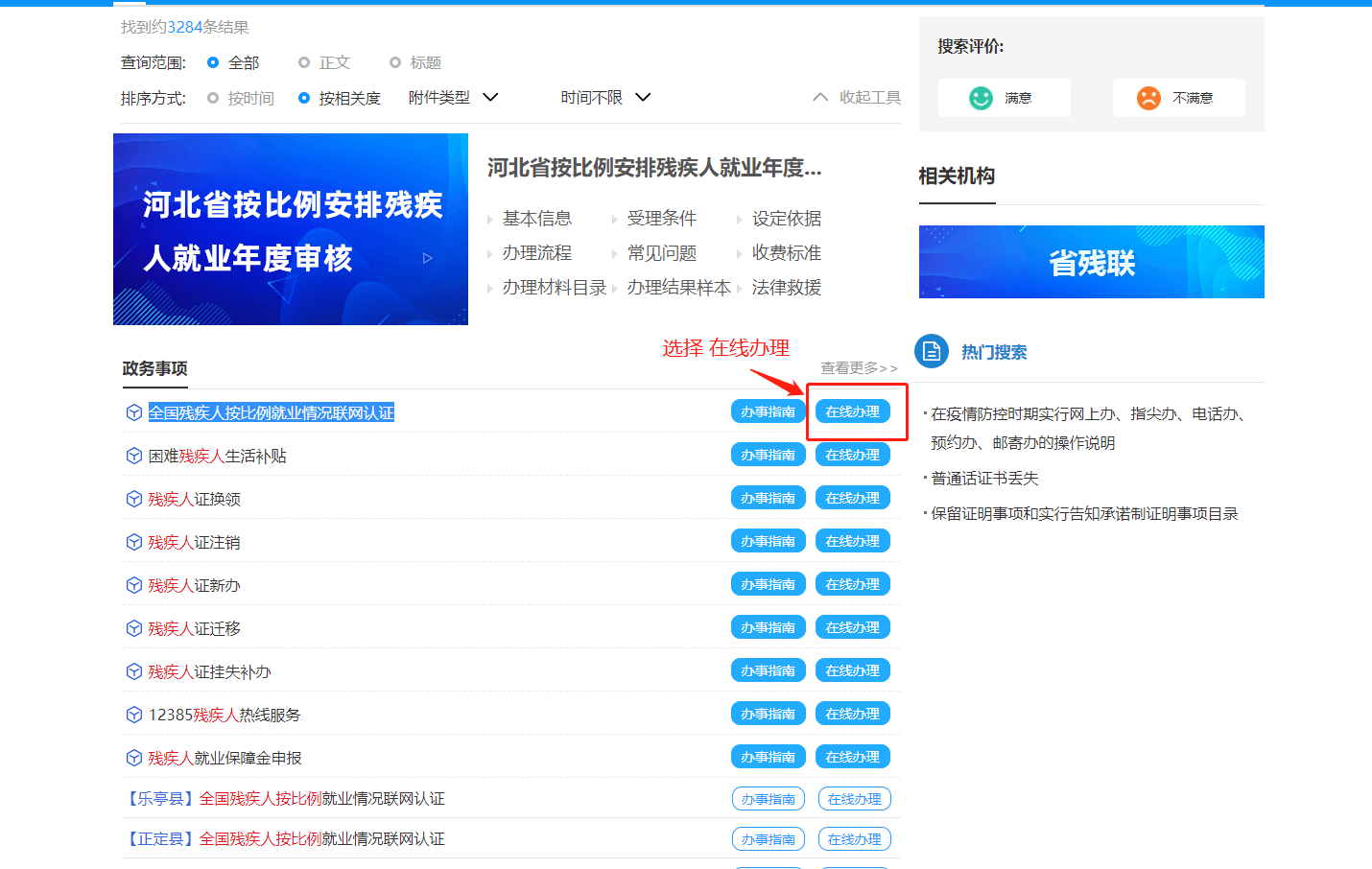Click the cube icon beside 12385残疾人热线服务
The width and height of the screenshot is (1372, 869).
tap(134, 715)
